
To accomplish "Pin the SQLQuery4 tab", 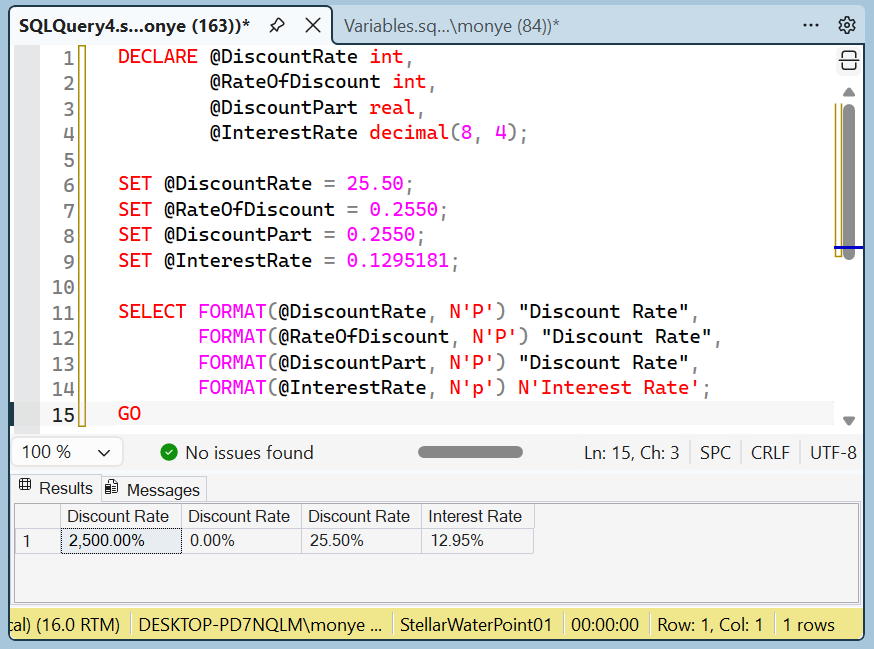I will pos(276,26).
